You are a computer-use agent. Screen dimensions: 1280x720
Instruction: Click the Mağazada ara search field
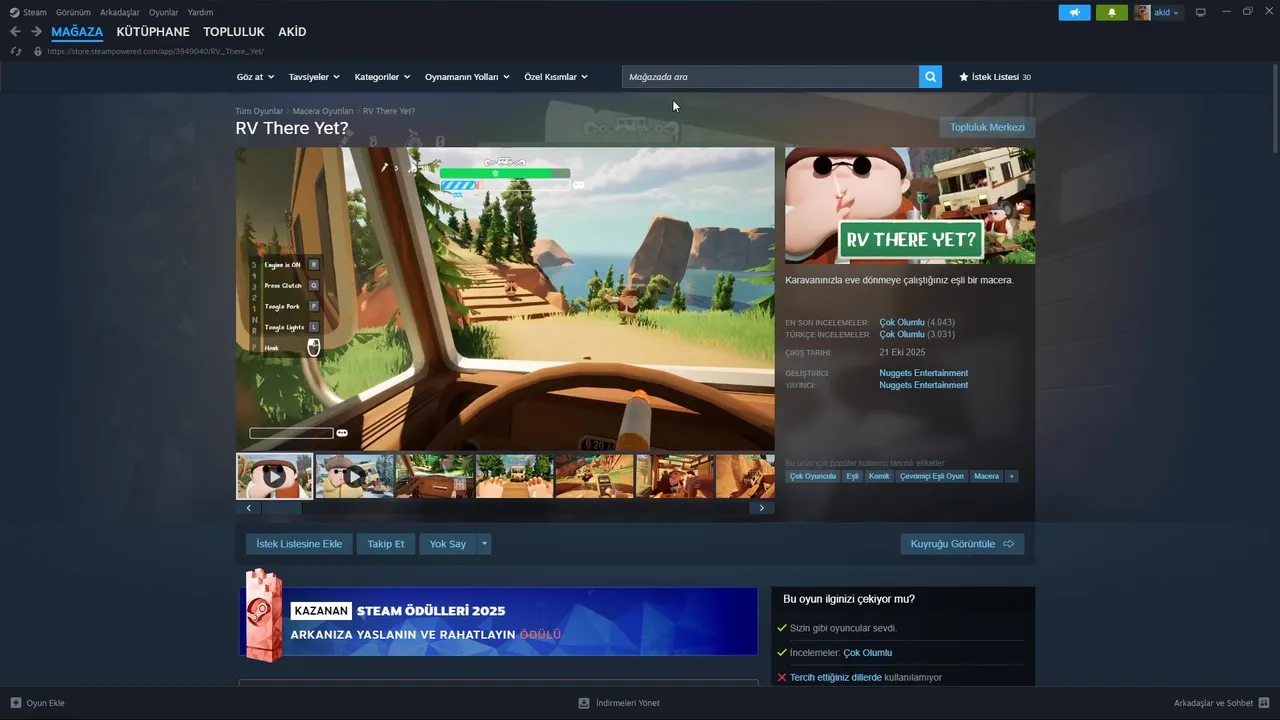tap(770, 77)
